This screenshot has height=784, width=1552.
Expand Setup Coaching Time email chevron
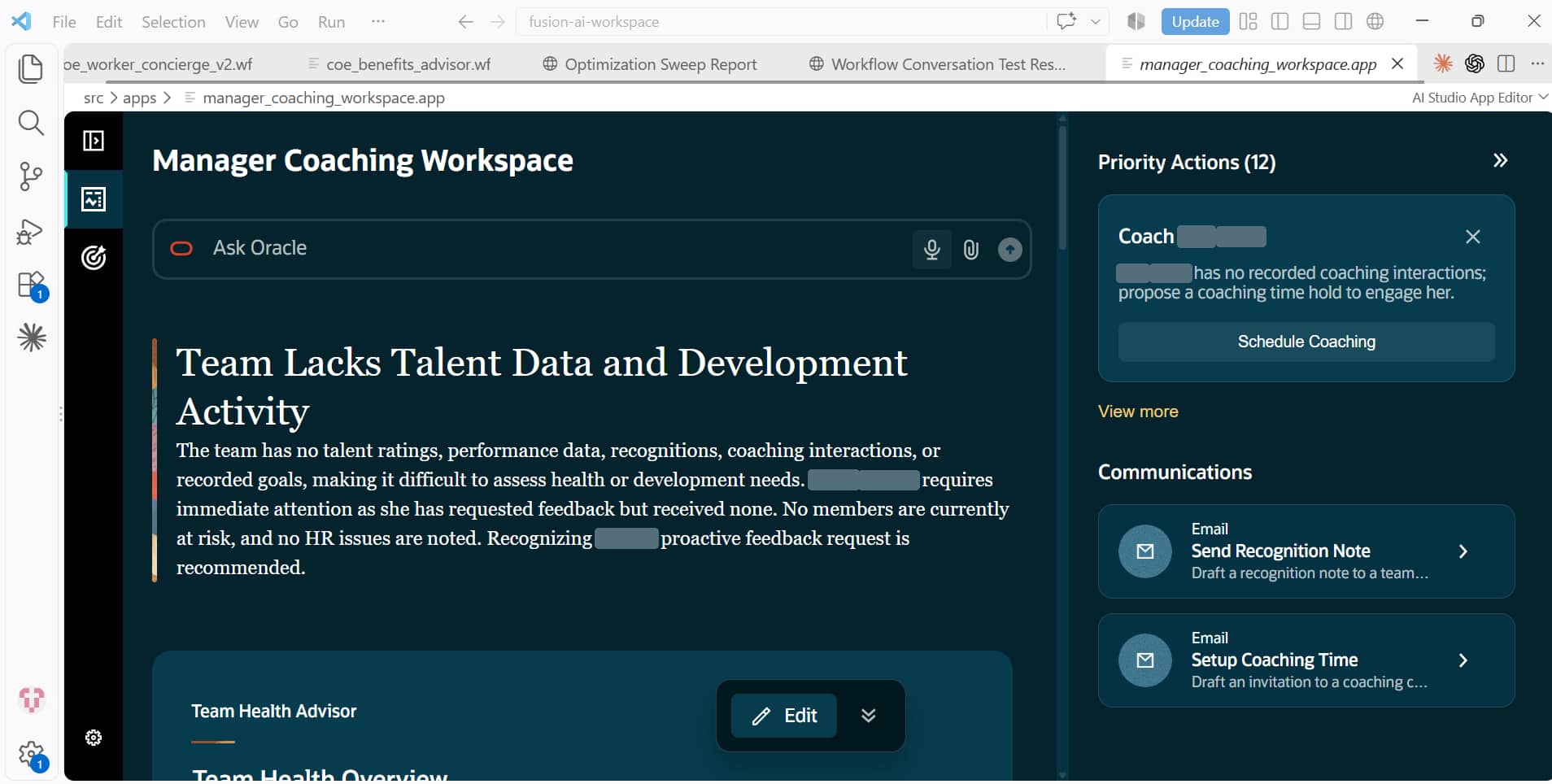(x=1463, y=660)
